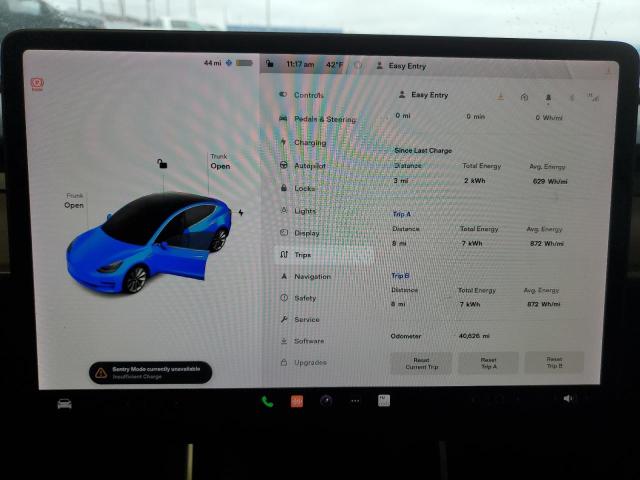
Task: Open the Upgrades menu
Action: point(304,362)
